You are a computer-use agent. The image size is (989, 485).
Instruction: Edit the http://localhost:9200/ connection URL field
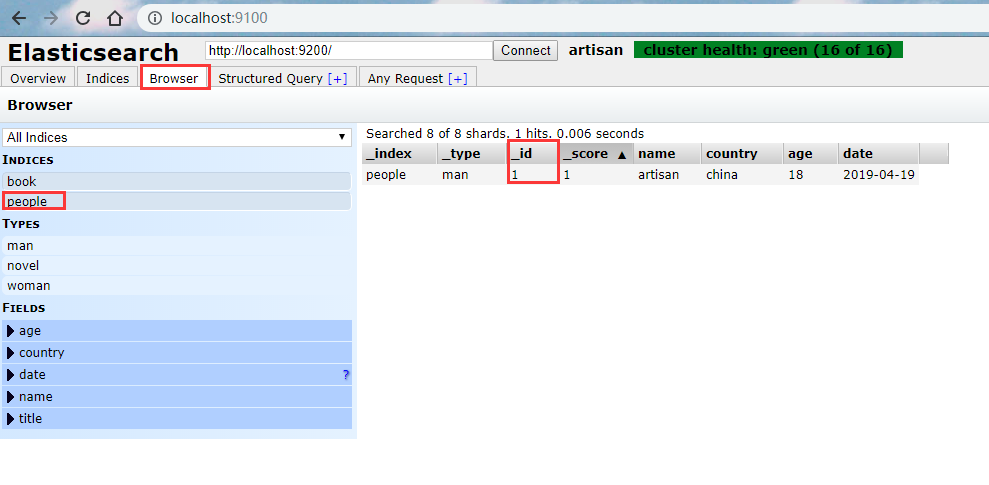(x=349, y=50)
